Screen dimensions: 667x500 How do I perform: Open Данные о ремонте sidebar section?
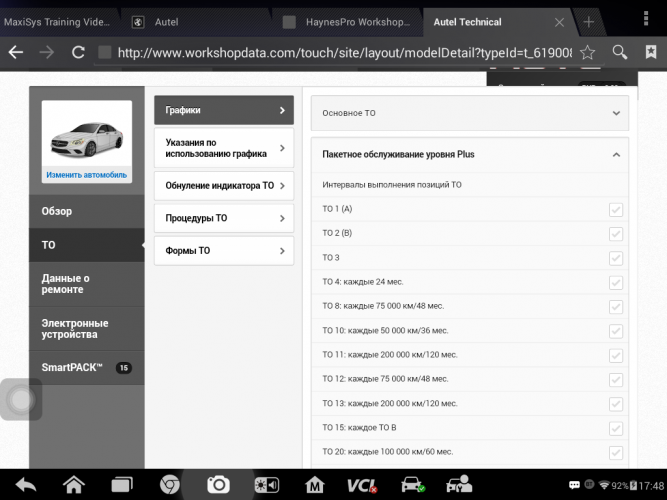(x=87, y=284)
